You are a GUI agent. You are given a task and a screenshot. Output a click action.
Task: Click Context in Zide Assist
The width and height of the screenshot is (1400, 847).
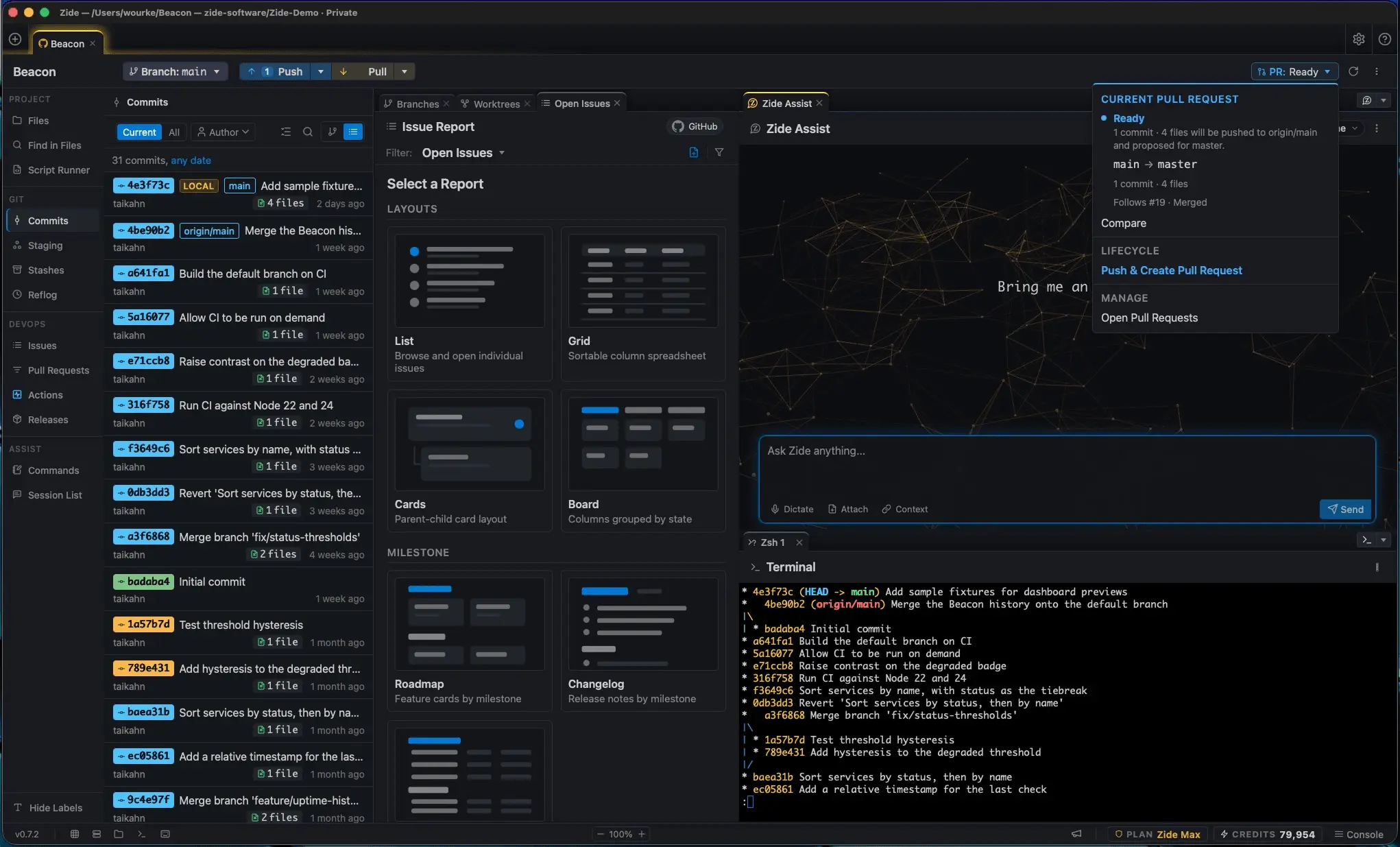[905, 509]
